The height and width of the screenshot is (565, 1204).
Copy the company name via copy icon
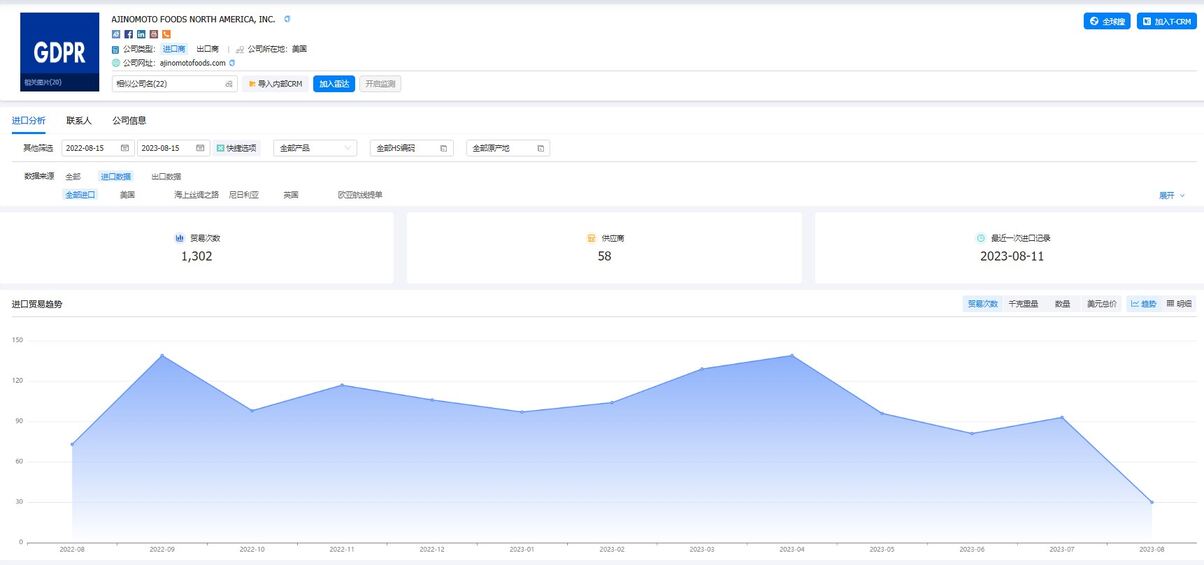pyautogui.click(x=288, y=19)
